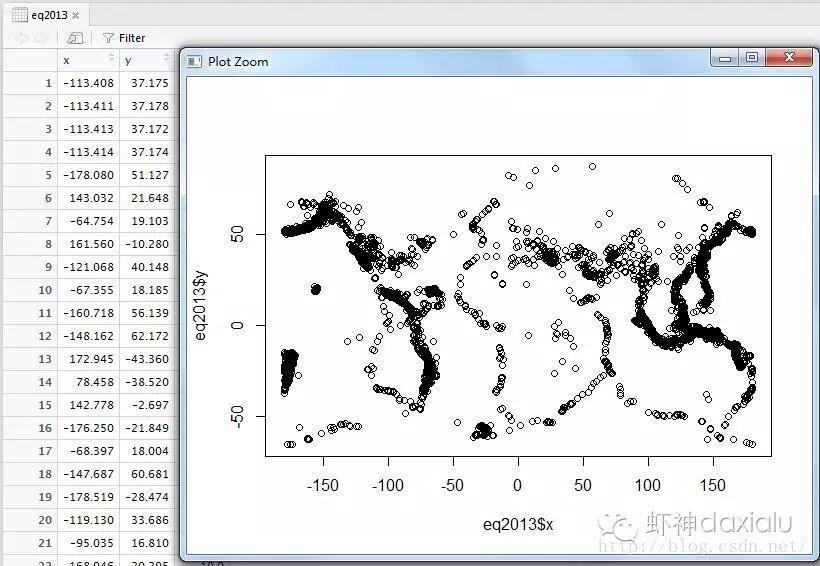
Task: Select cell value -2.697 in row 15
Action: (150, 405)
